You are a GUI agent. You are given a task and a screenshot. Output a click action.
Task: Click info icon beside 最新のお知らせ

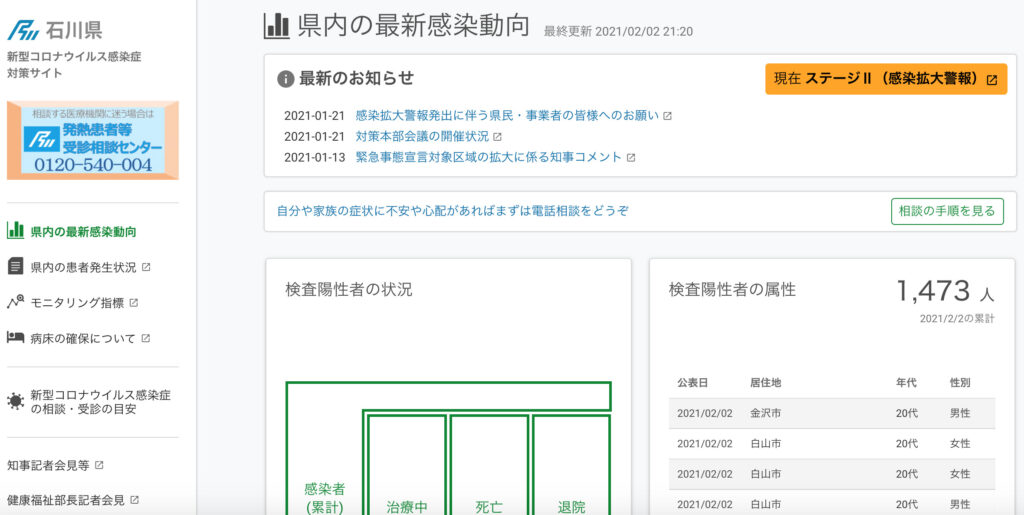[x=285, y=79]
